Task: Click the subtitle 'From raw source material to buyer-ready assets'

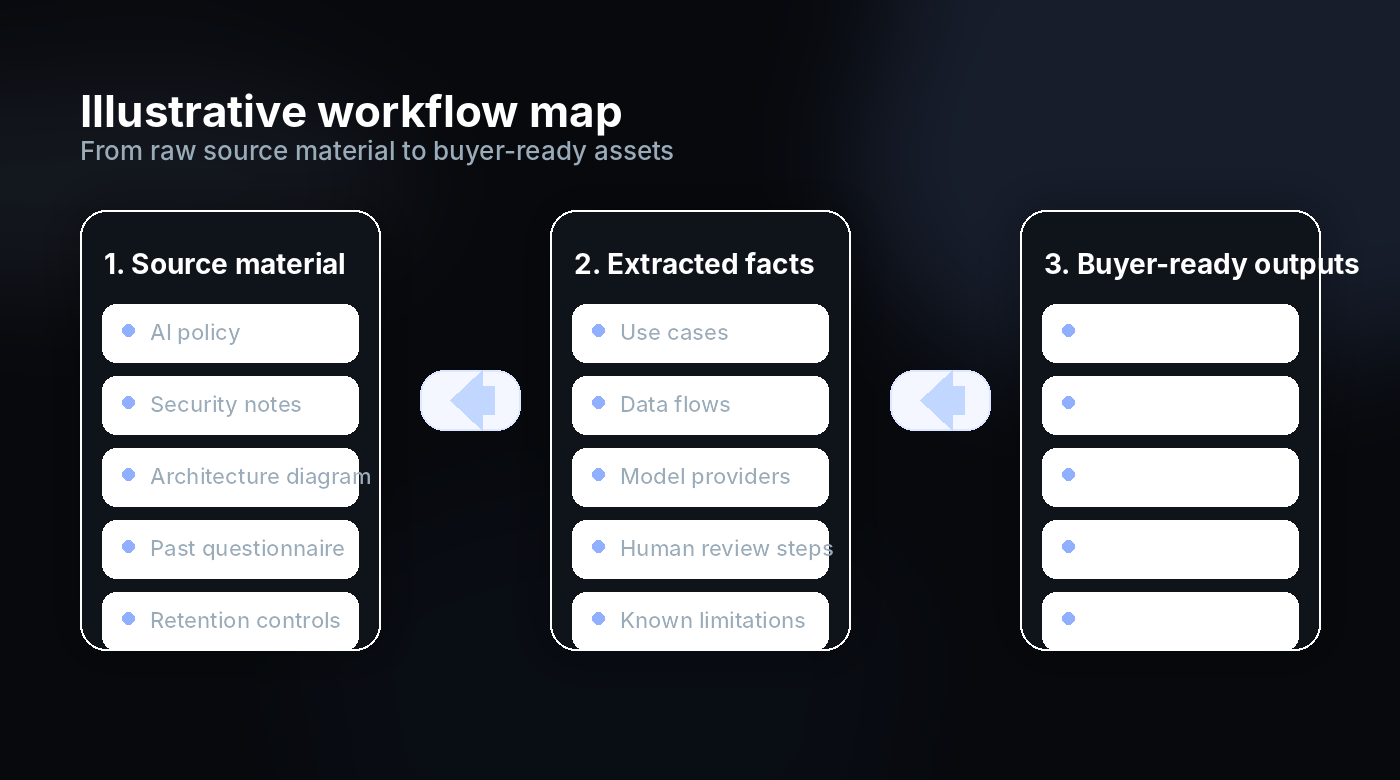Action: point(377,151)
